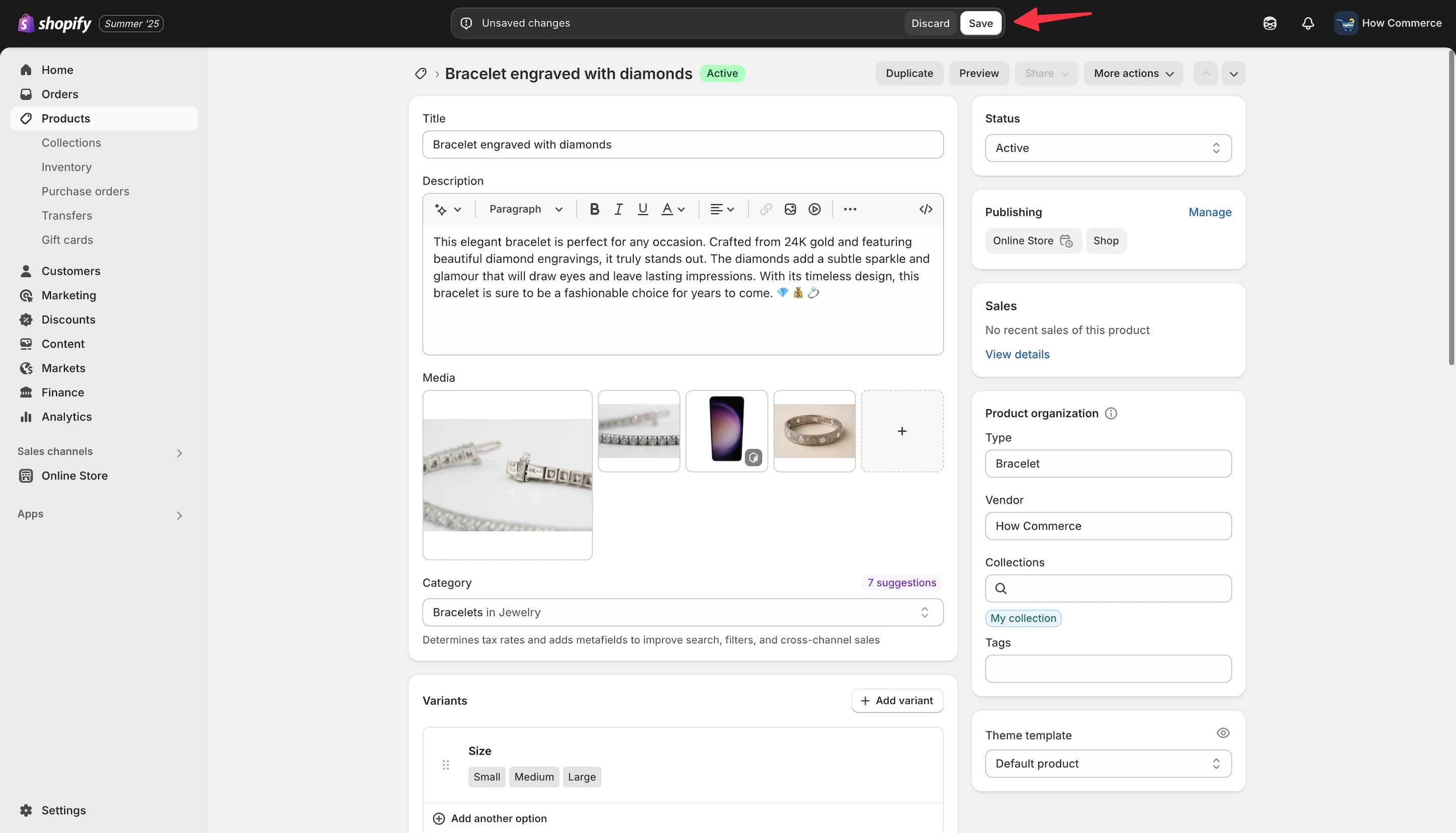Image resolution: width=1456 pixels, height=833 pixels.
Task: Discard the unsaved changes
Action: coord(930,23)
